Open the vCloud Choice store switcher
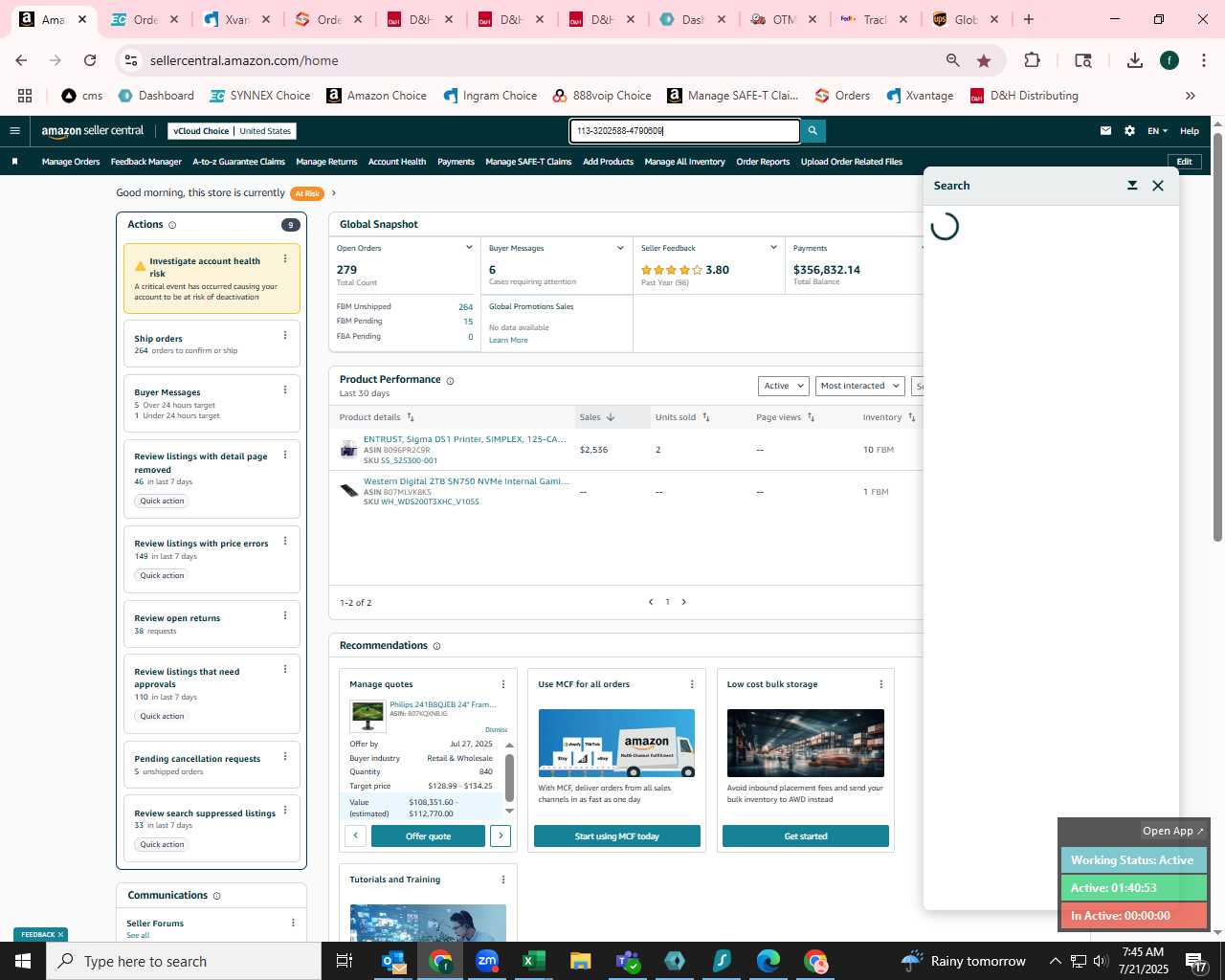 [232, 131]
